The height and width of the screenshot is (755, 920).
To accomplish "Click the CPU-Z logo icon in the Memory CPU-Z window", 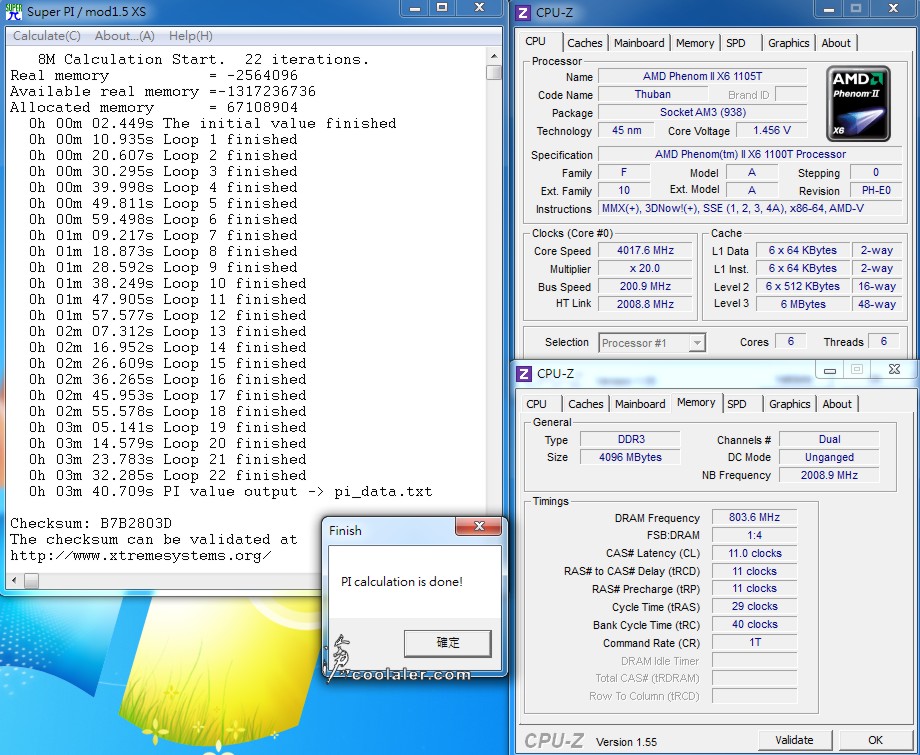I will (x=524, y=374).
